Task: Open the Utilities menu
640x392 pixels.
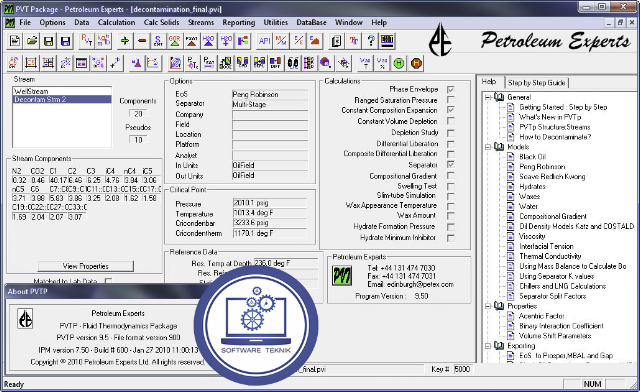Action: (x=276, y=22)
